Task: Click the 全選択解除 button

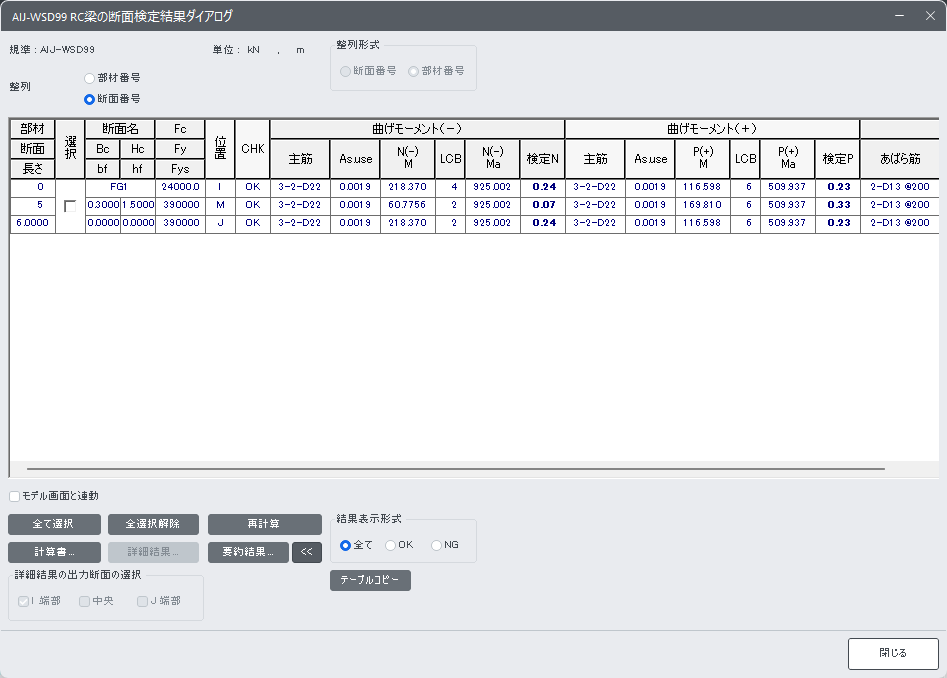Action: [153, 524]
